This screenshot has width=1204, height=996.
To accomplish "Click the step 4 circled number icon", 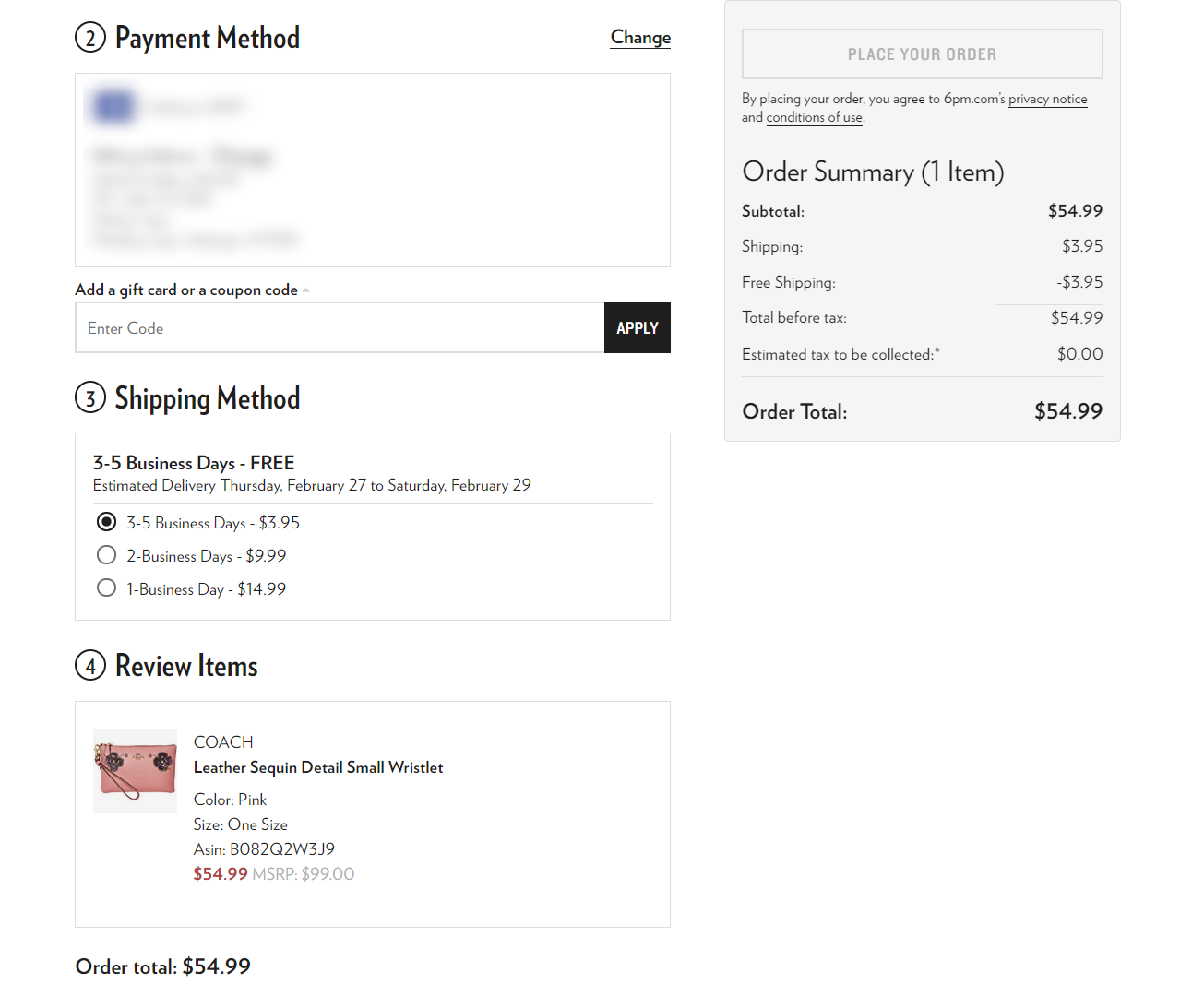I will (90, 666).
